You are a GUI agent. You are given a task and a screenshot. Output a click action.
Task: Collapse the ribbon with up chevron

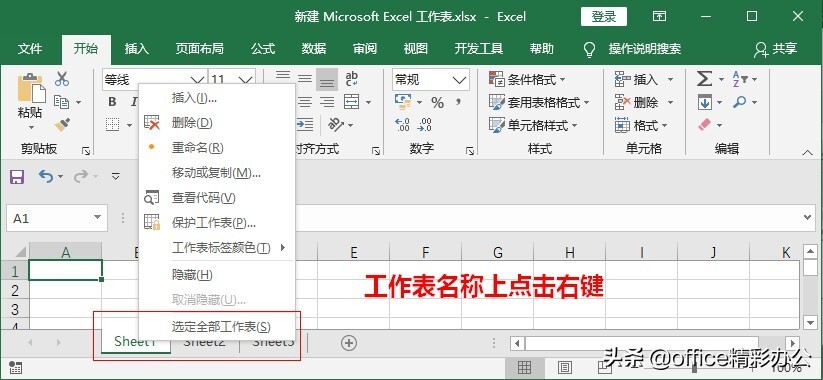tap(808, 153)
